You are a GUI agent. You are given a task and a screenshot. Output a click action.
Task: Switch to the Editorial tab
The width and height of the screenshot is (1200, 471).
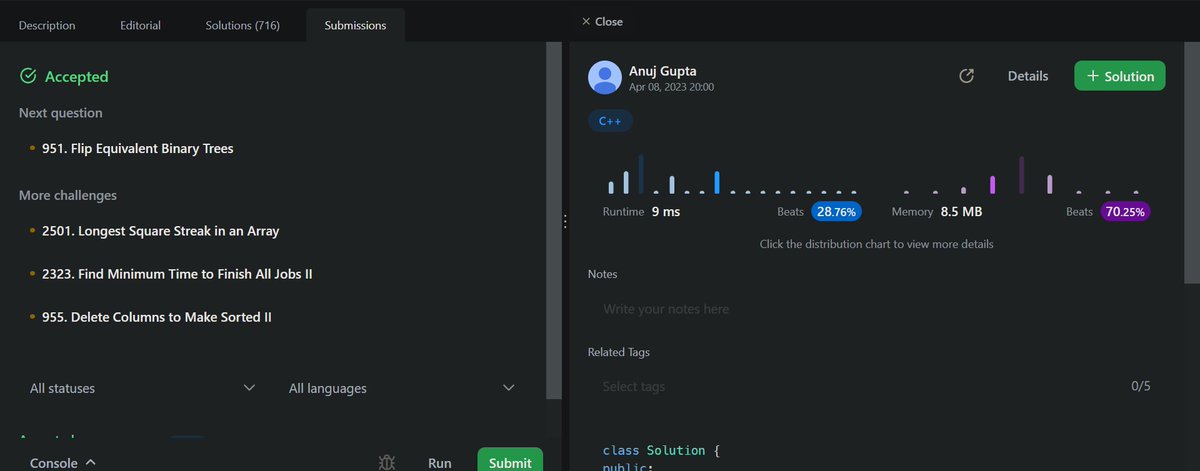click(140, 25)
